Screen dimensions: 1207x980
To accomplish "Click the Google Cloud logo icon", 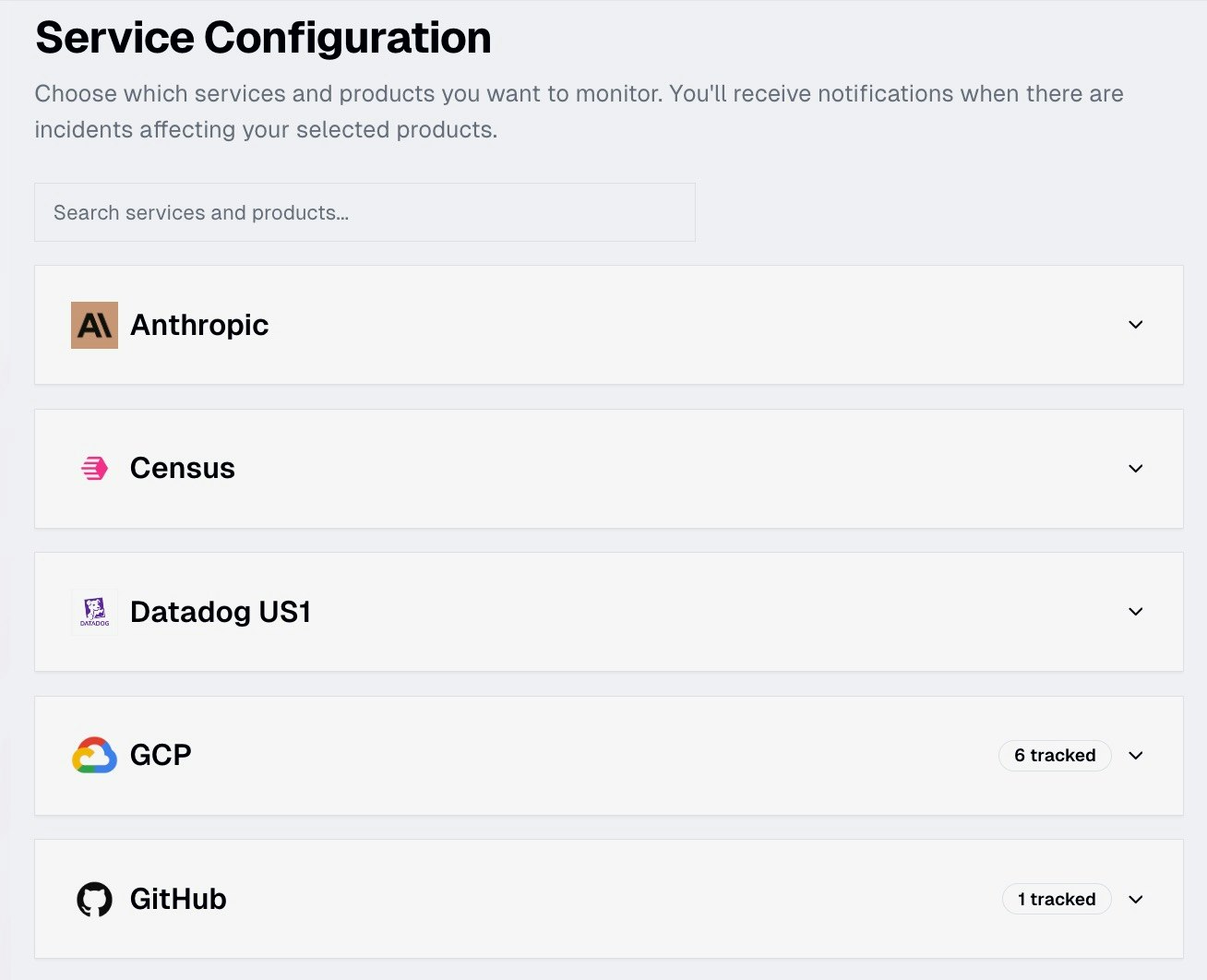I will [94, 755].
